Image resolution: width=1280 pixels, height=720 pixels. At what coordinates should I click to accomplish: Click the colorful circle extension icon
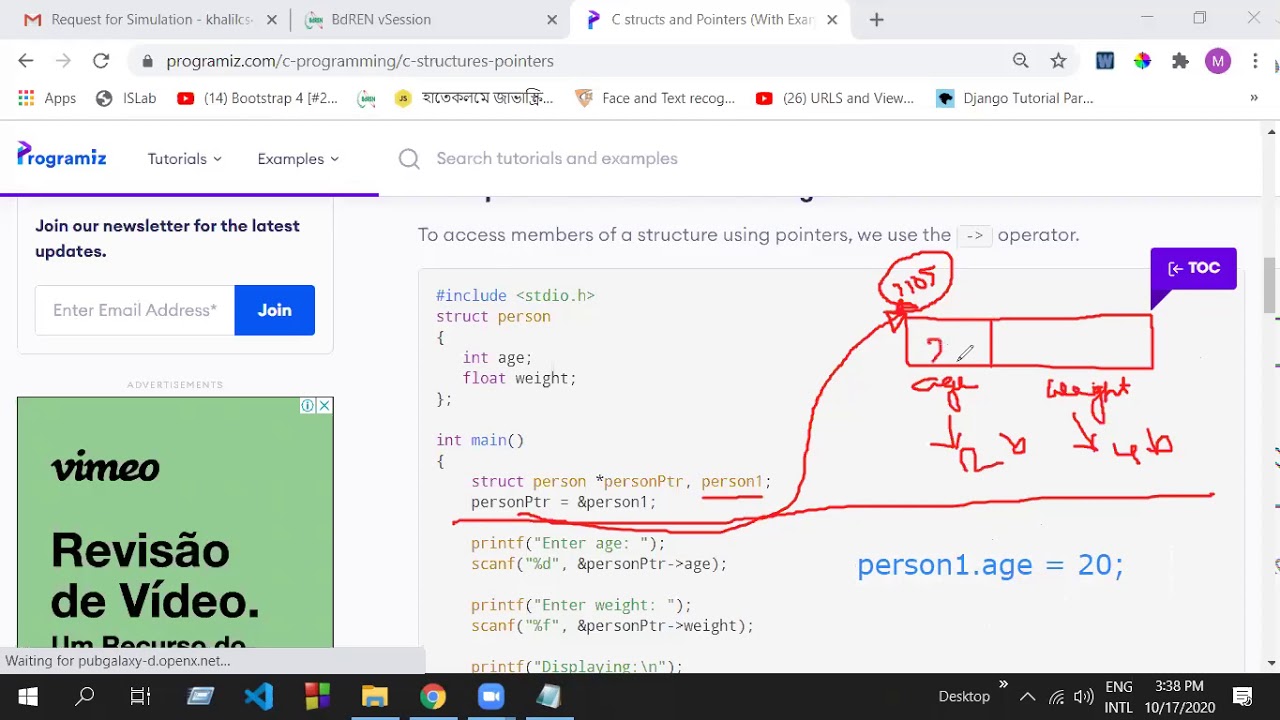click(x=1142, y=61)
